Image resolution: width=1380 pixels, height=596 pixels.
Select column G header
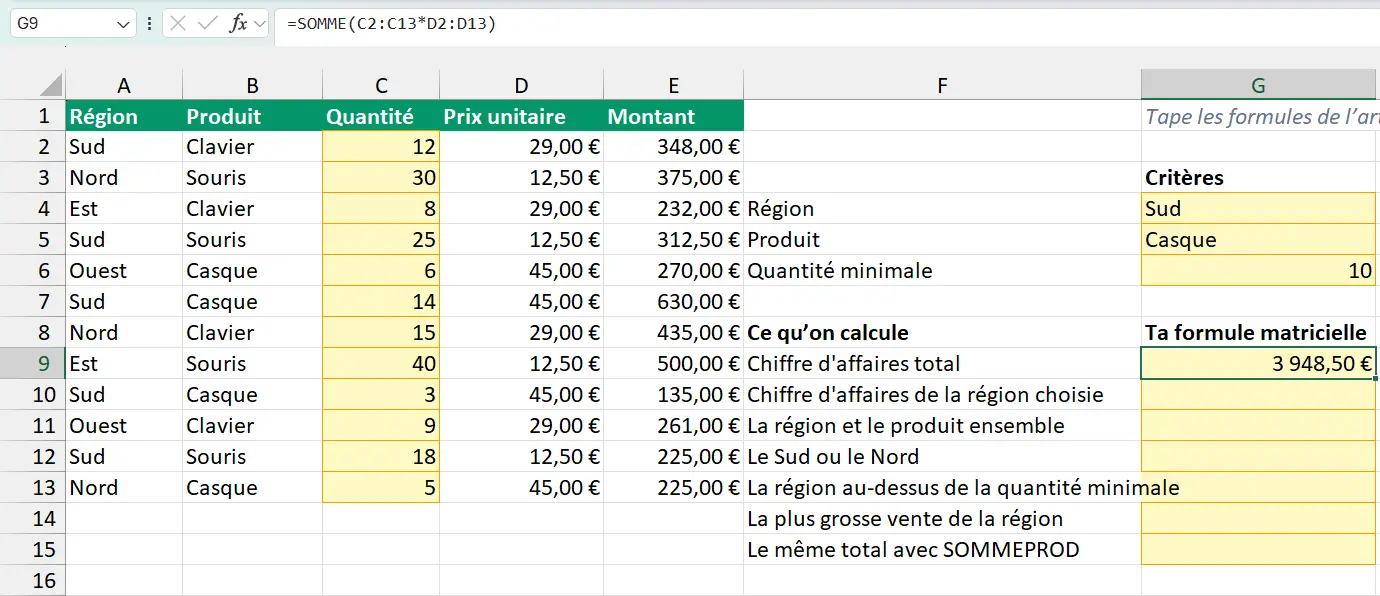[1259, 87]
